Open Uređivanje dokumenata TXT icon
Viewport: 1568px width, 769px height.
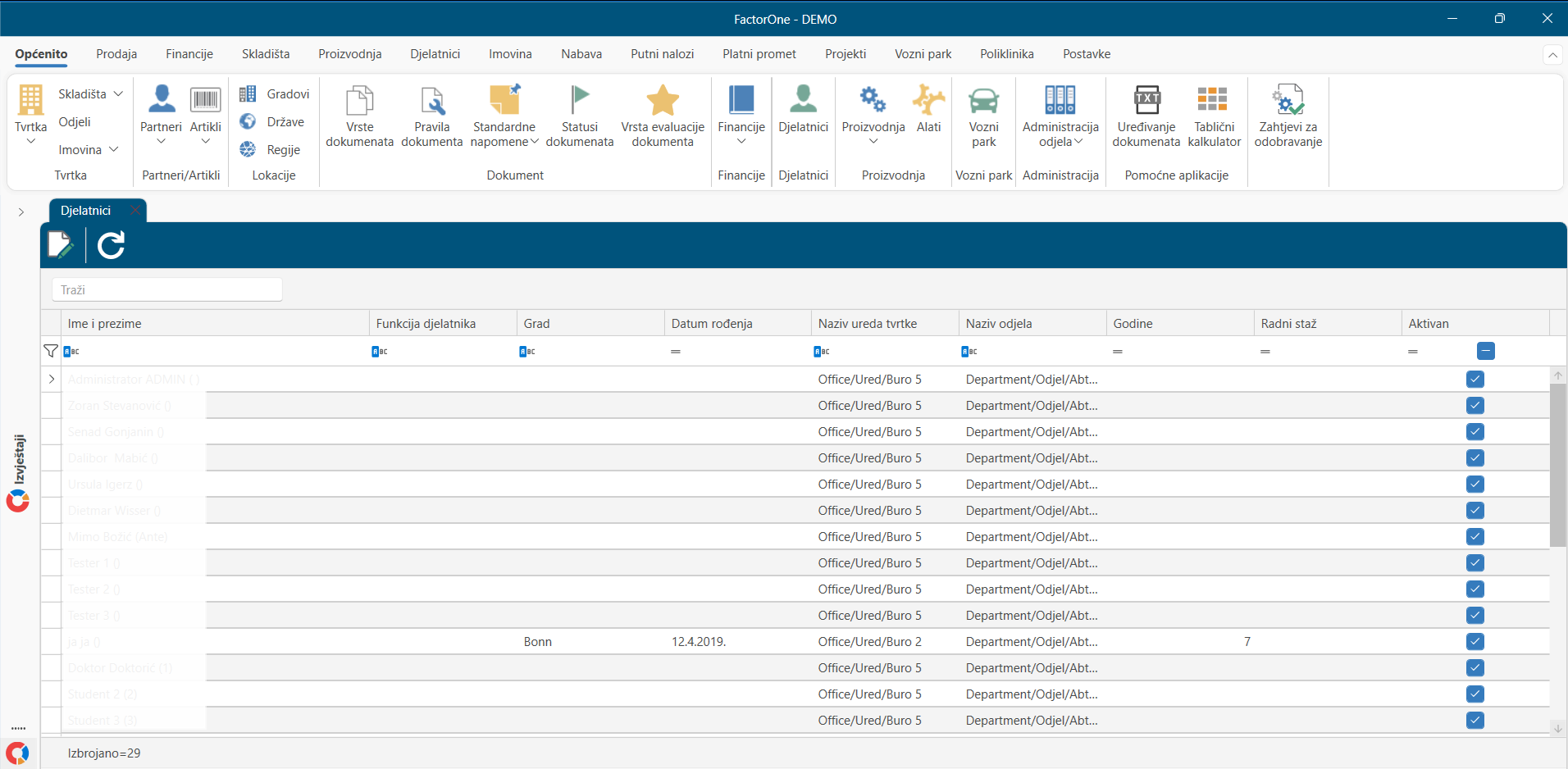click(1146, 100)
